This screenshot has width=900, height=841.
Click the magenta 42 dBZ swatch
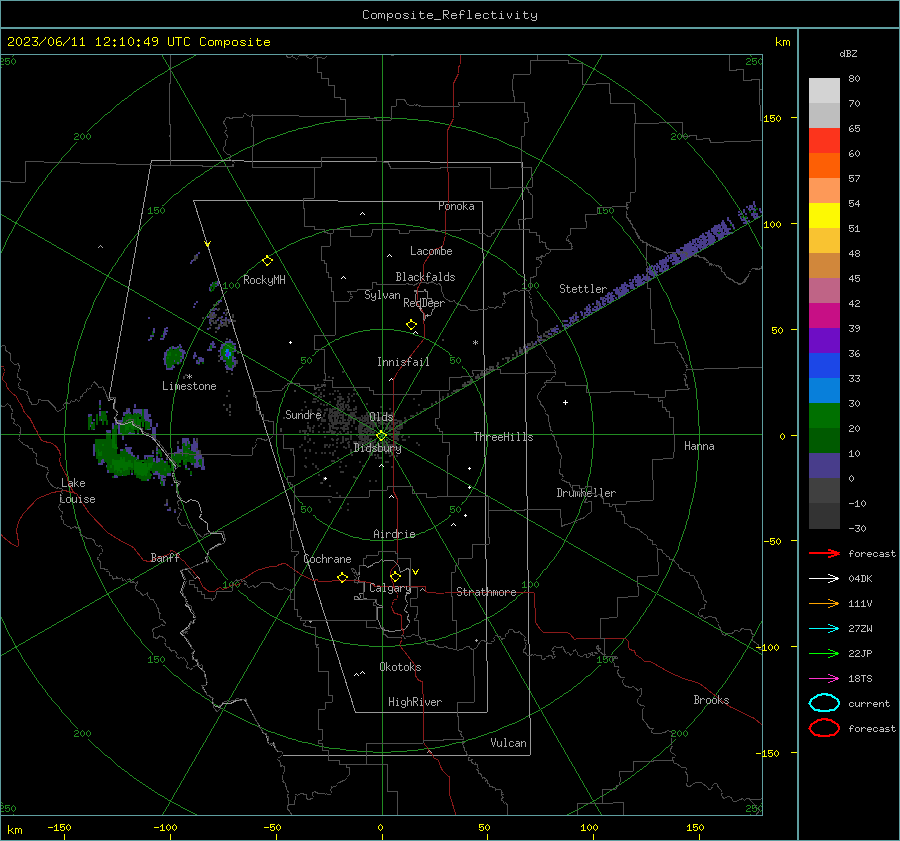point(824,315)
